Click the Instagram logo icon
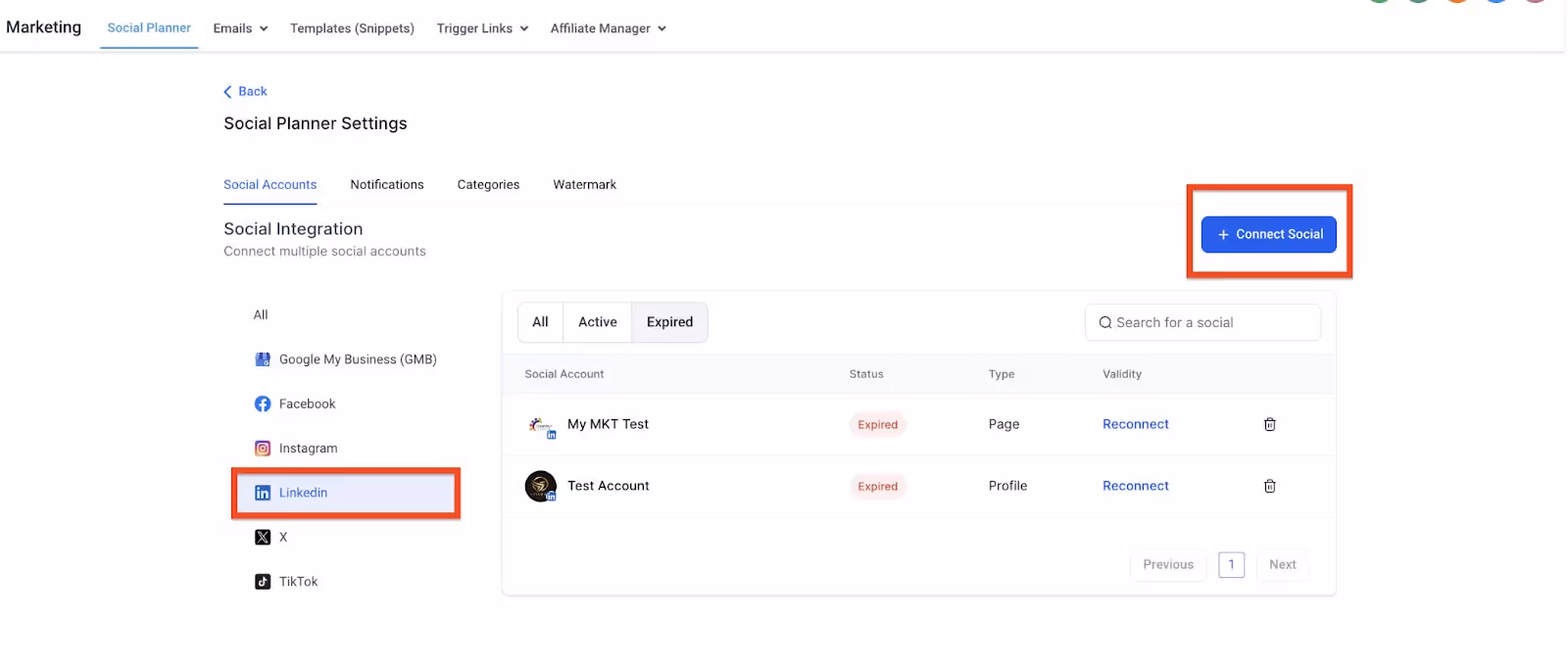The image size is (1568, 666). (x=263, y=449)
